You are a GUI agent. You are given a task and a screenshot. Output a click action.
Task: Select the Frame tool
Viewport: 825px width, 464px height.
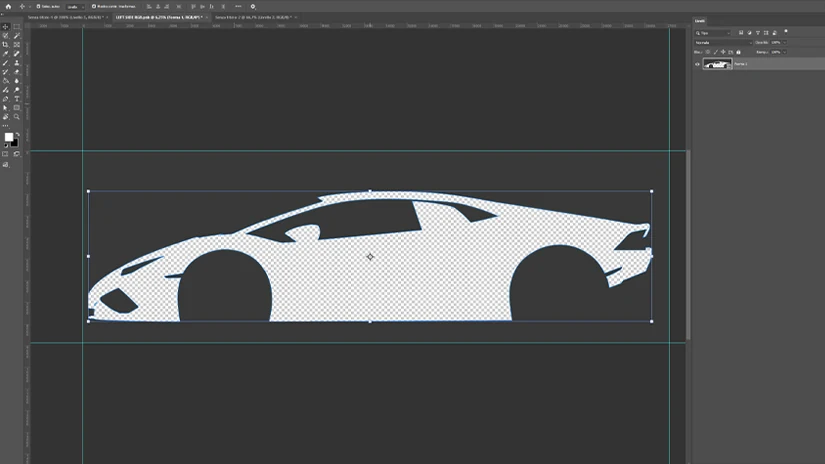coord(17,45)
